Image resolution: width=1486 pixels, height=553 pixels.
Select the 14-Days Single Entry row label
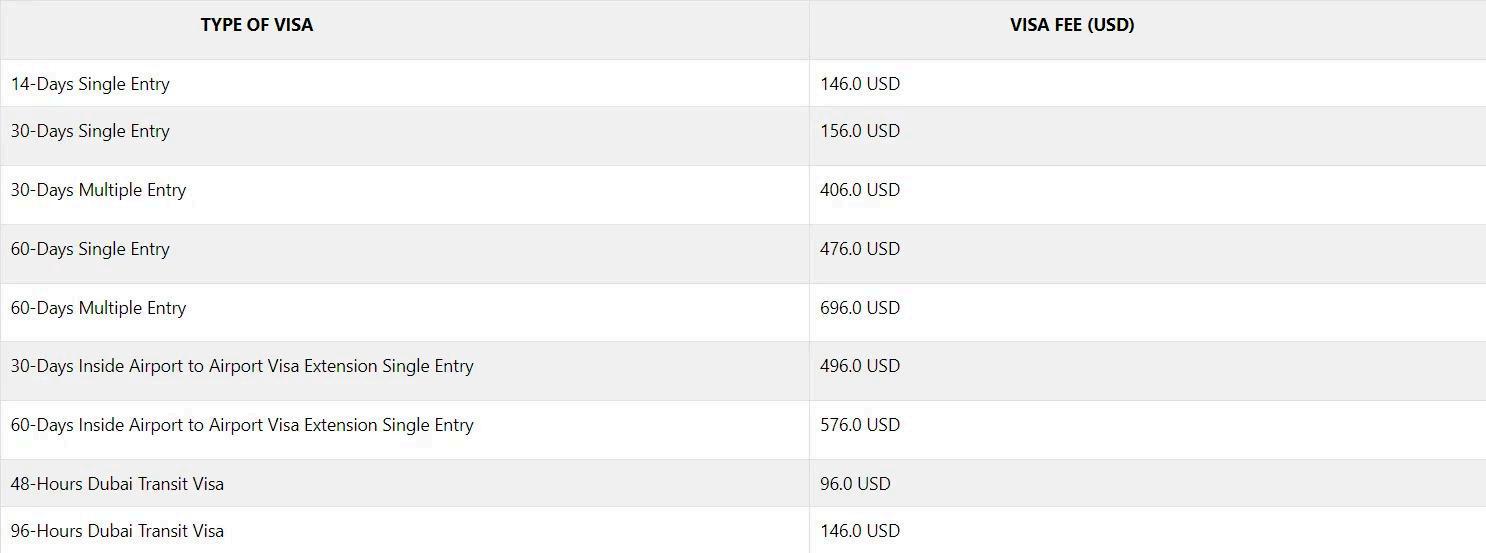pos(90,84)
